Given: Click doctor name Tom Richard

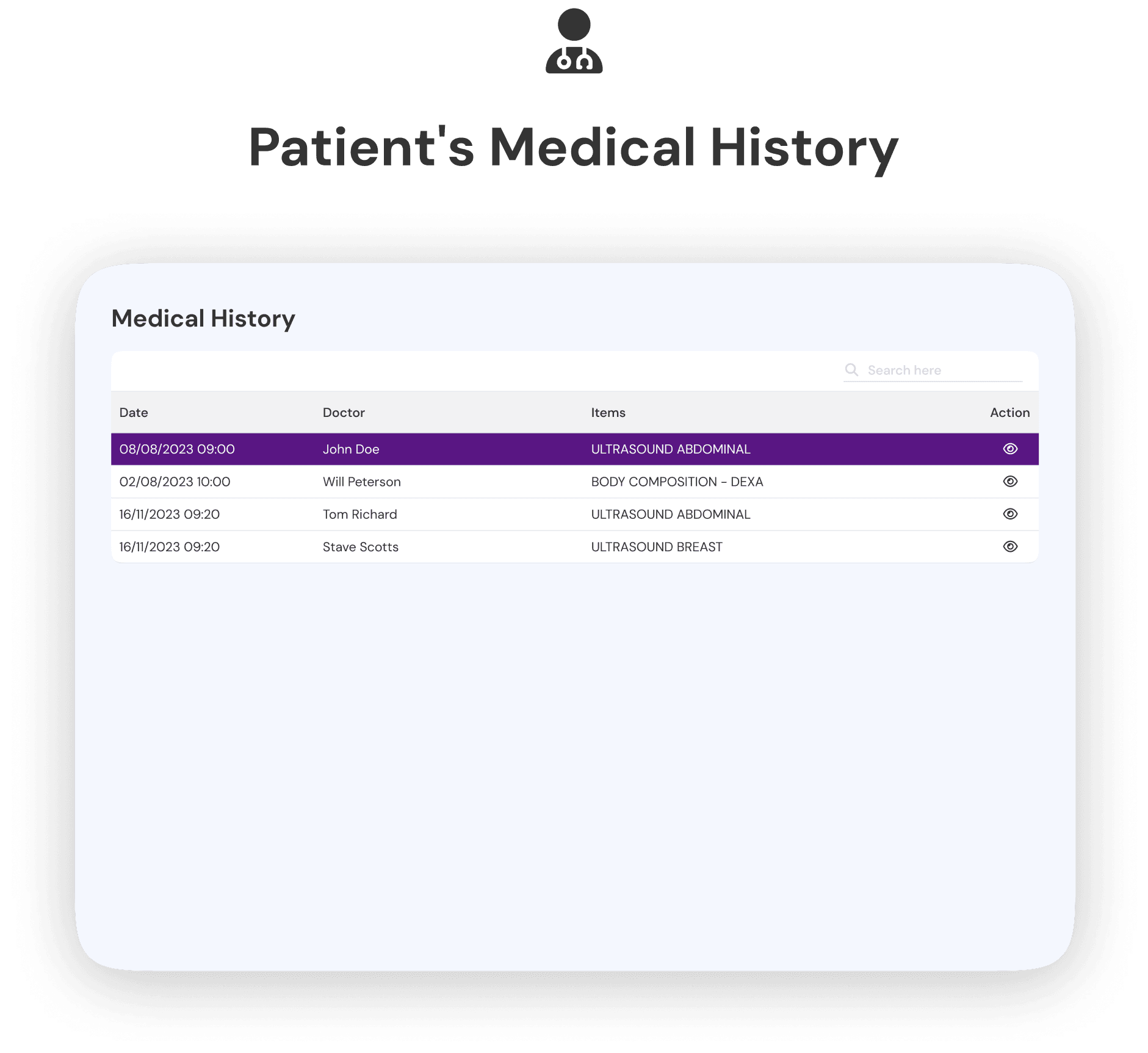Looking at the screenshot, I should [x=359, y=515].
